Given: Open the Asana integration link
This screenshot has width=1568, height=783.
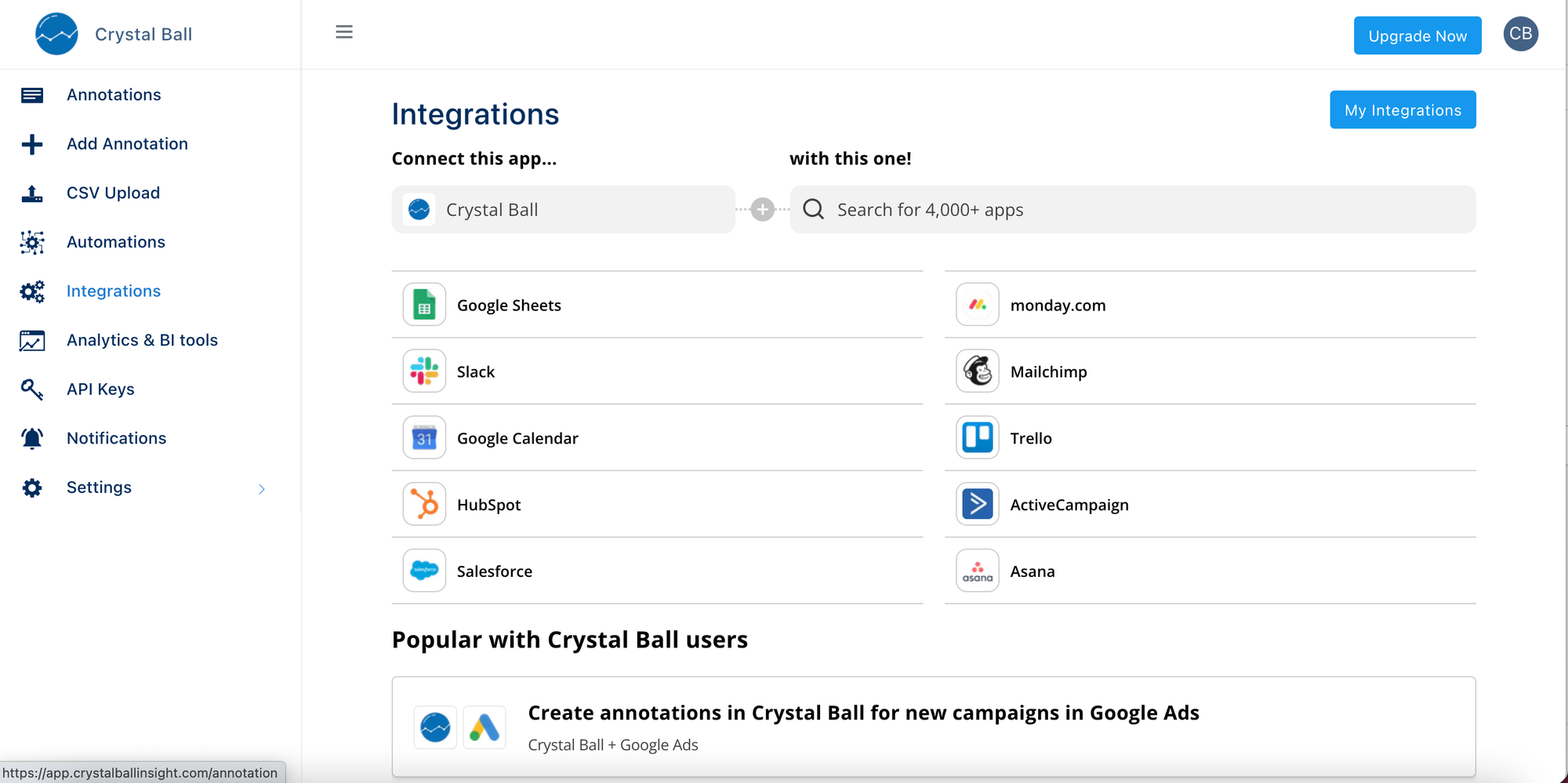Looking at the screenshot, I should pyautogui.click(x=1210, y=571).
